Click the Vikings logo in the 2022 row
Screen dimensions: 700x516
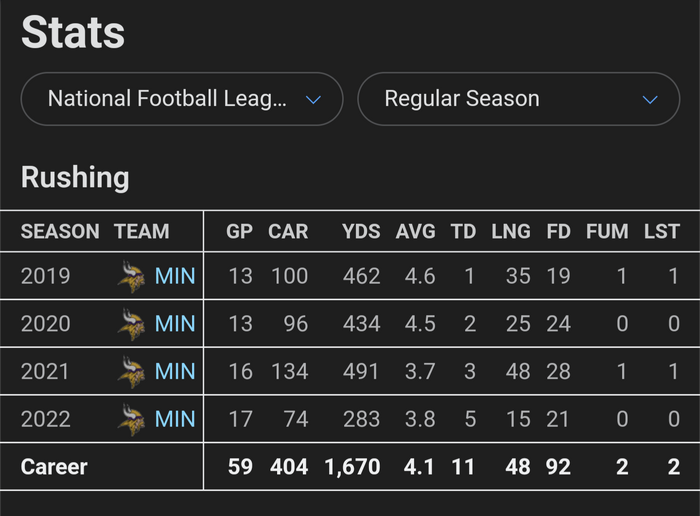131,419
